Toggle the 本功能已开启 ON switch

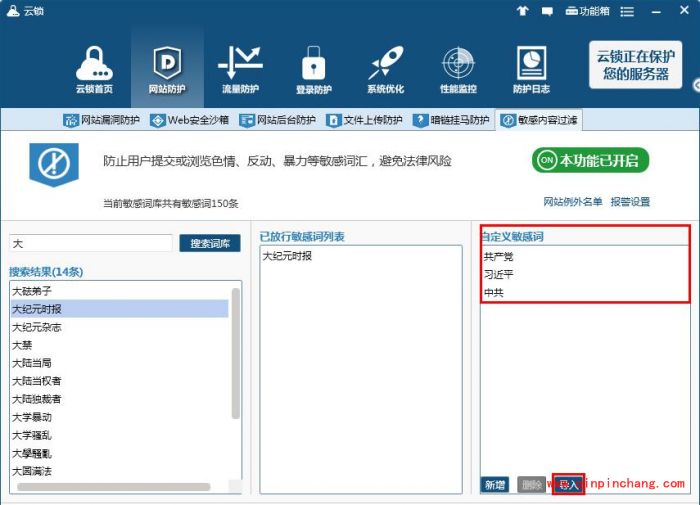coord(590,160)
